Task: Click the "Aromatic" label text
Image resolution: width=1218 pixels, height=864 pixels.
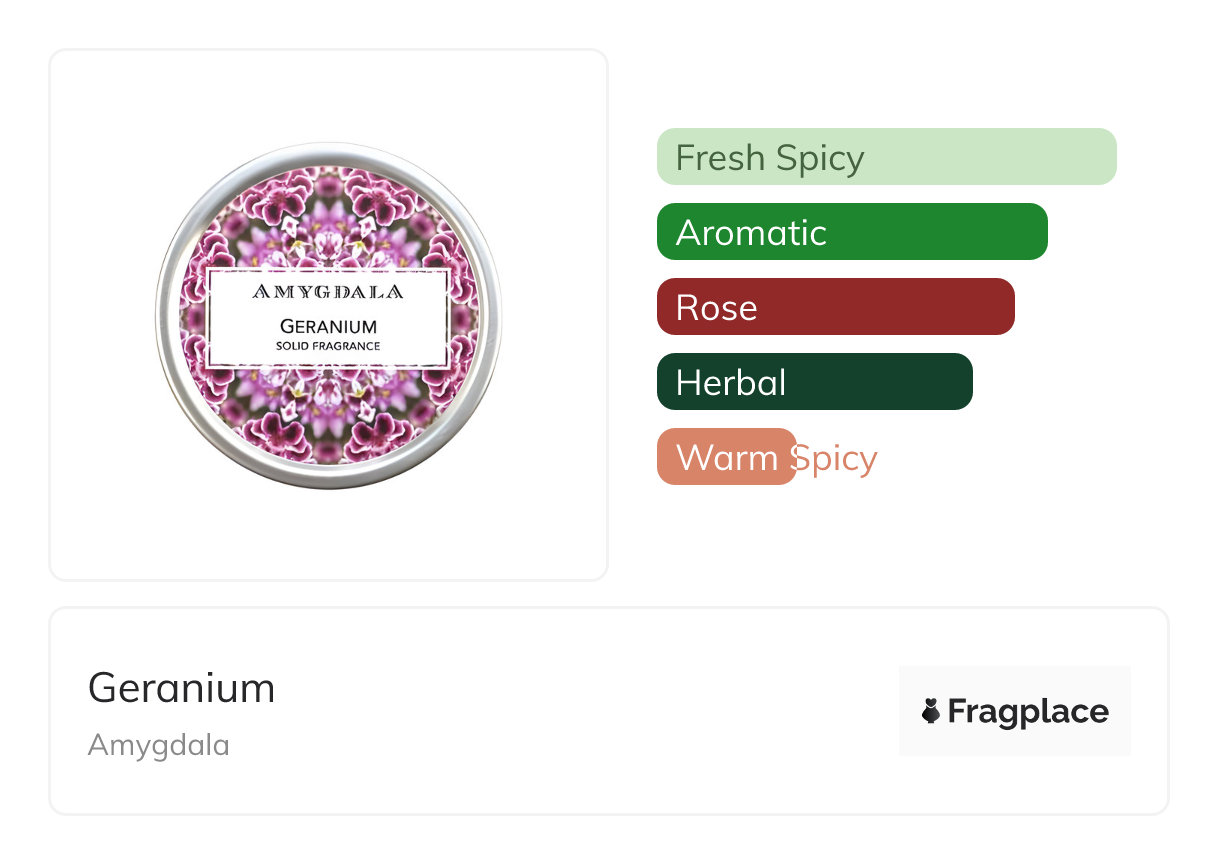Action: pos(751,233)
